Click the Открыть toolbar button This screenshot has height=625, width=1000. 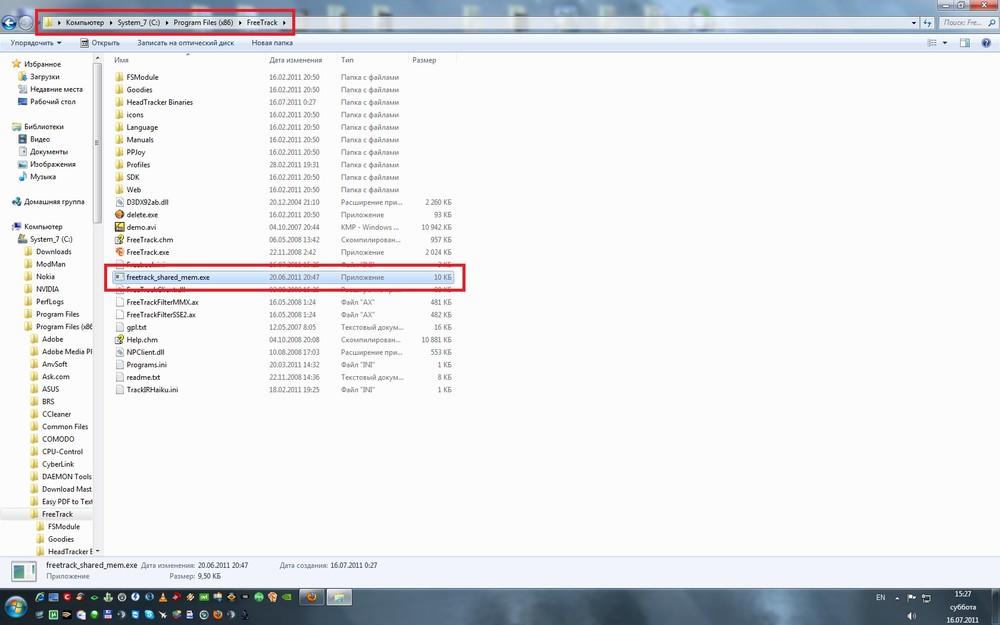(x=100, y=43)
